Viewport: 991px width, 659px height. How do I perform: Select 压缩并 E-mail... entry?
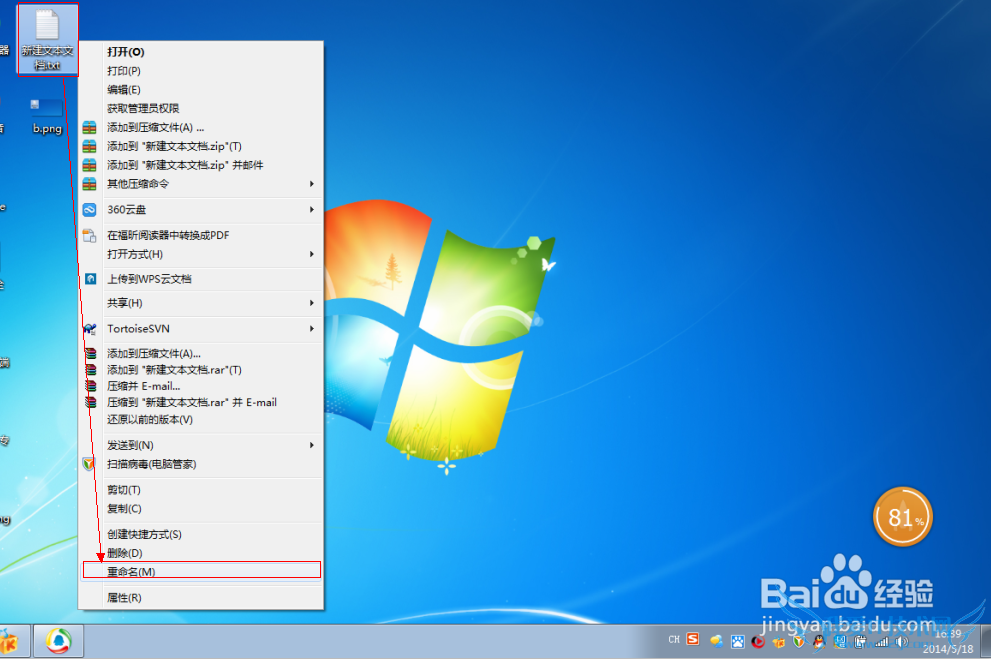(201, 386)
